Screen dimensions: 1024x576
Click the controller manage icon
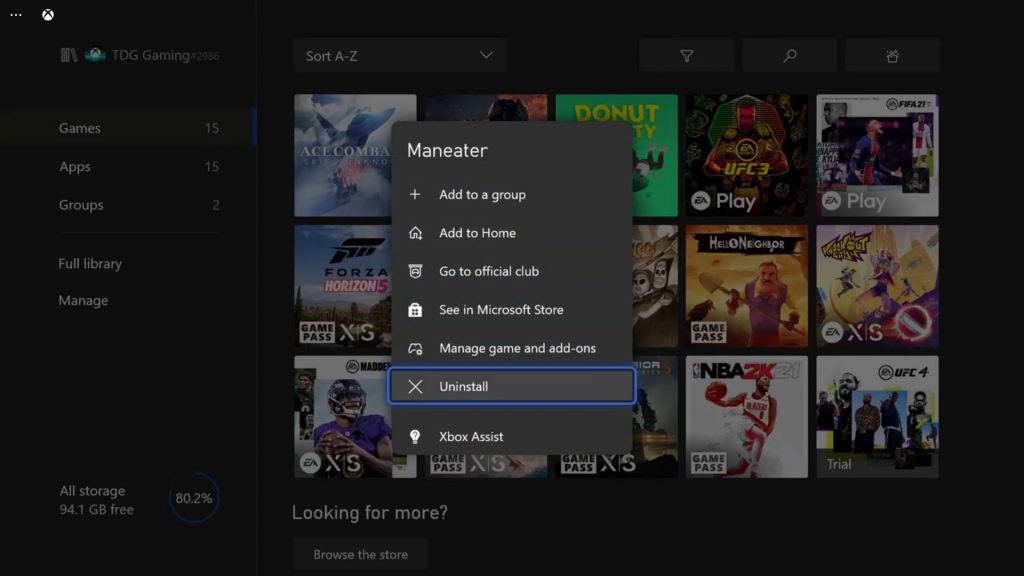click(x=415, y=349)
